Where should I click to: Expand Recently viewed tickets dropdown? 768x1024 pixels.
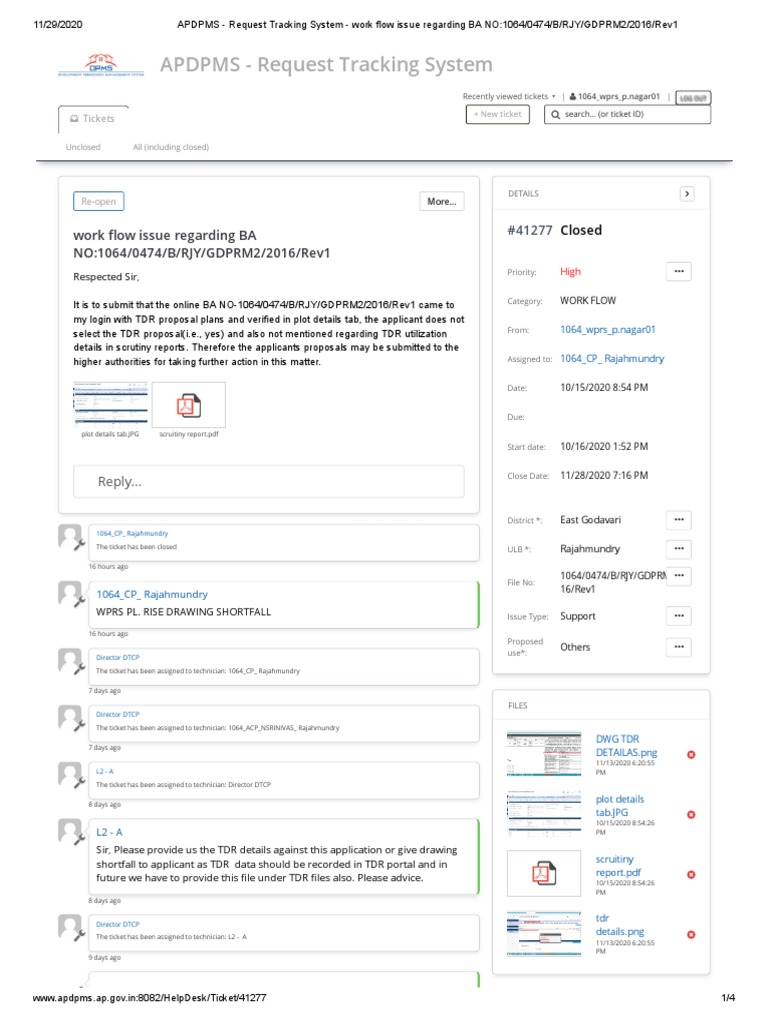click(509, 97)
